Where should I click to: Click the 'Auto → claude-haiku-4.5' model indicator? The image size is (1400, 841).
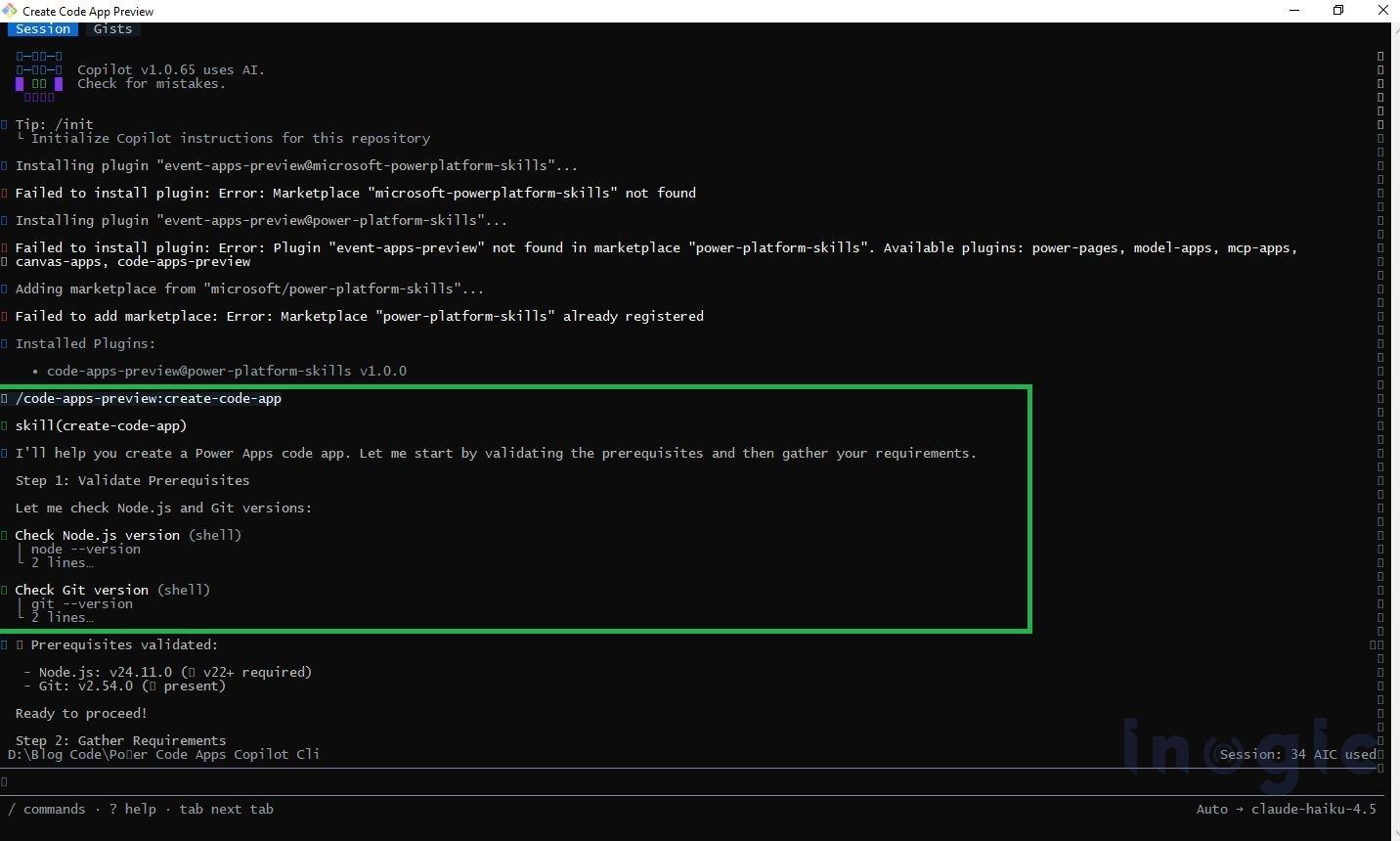(x=1286, y=809)
